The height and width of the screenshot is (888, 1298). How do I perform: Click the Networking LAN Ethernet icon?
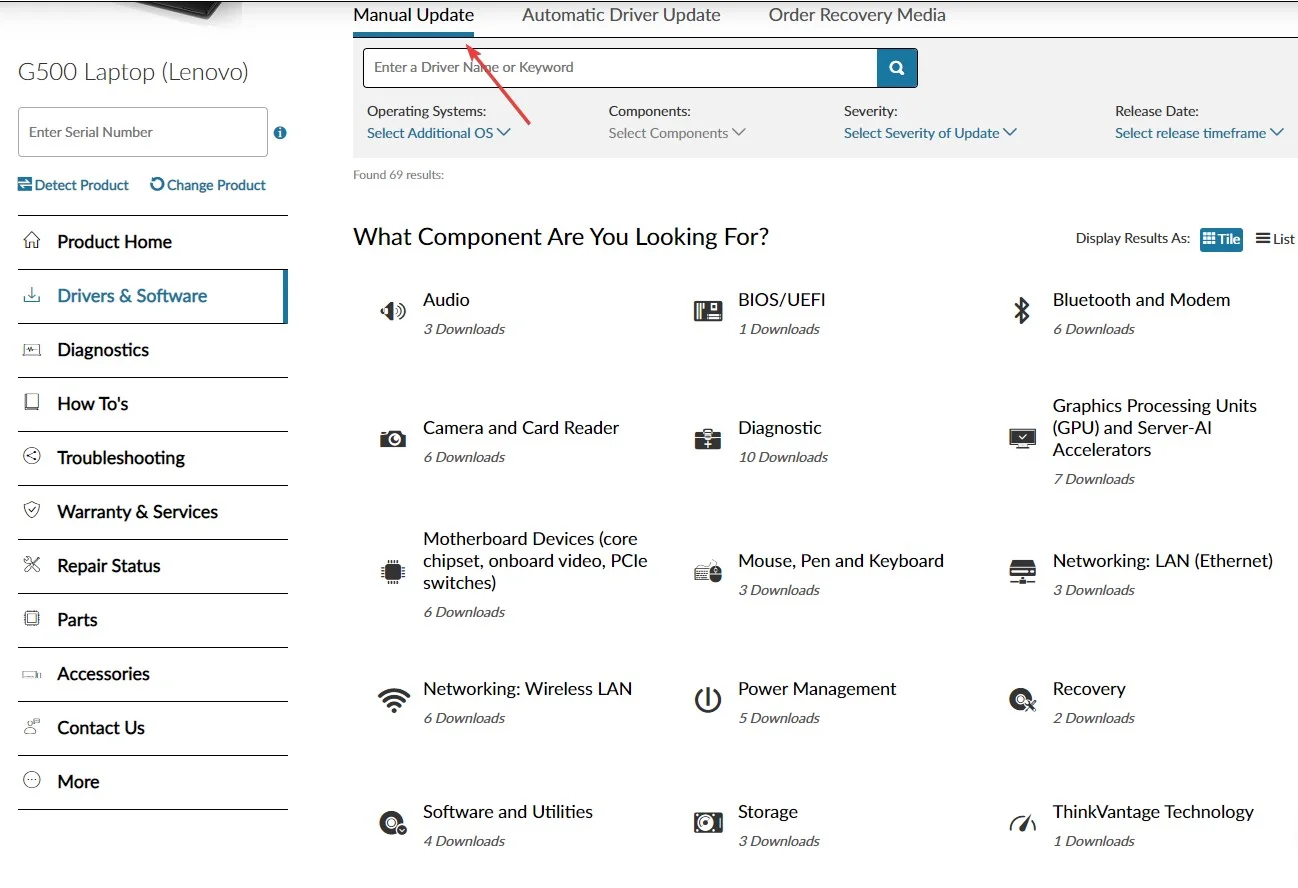coord(1022,572)
